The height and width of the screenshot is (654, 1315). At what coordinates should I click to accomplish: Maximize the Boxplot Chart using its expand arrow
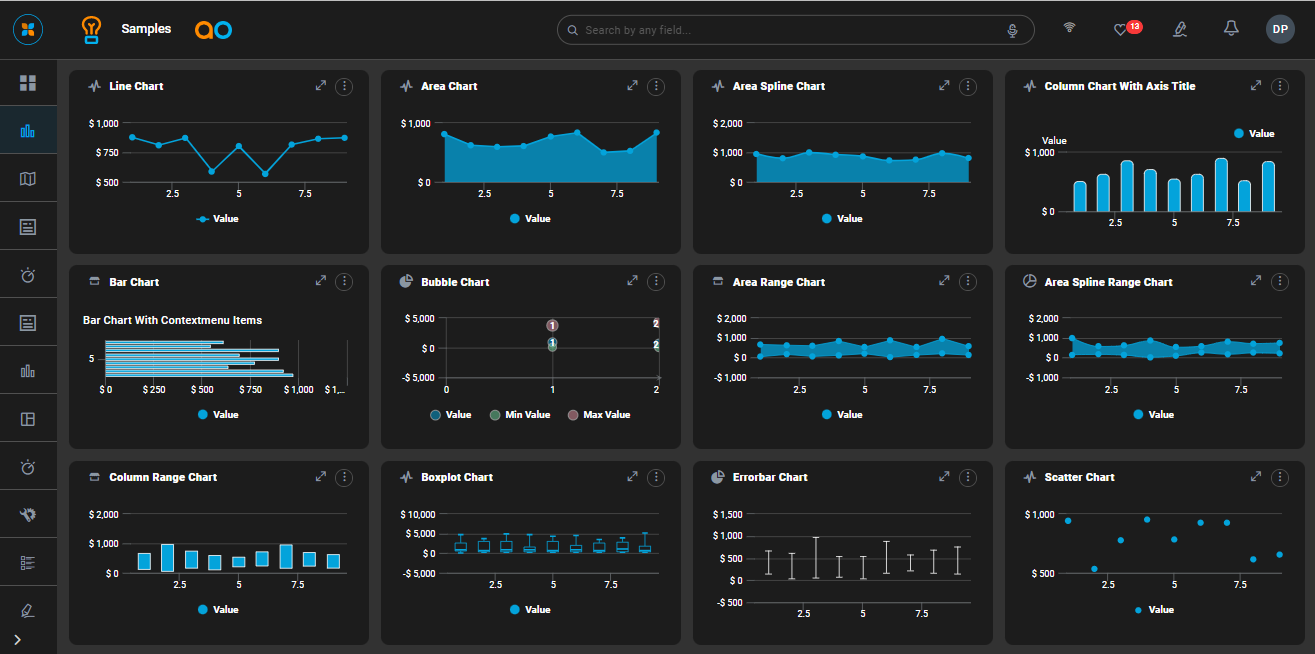[x=632, y=477]
